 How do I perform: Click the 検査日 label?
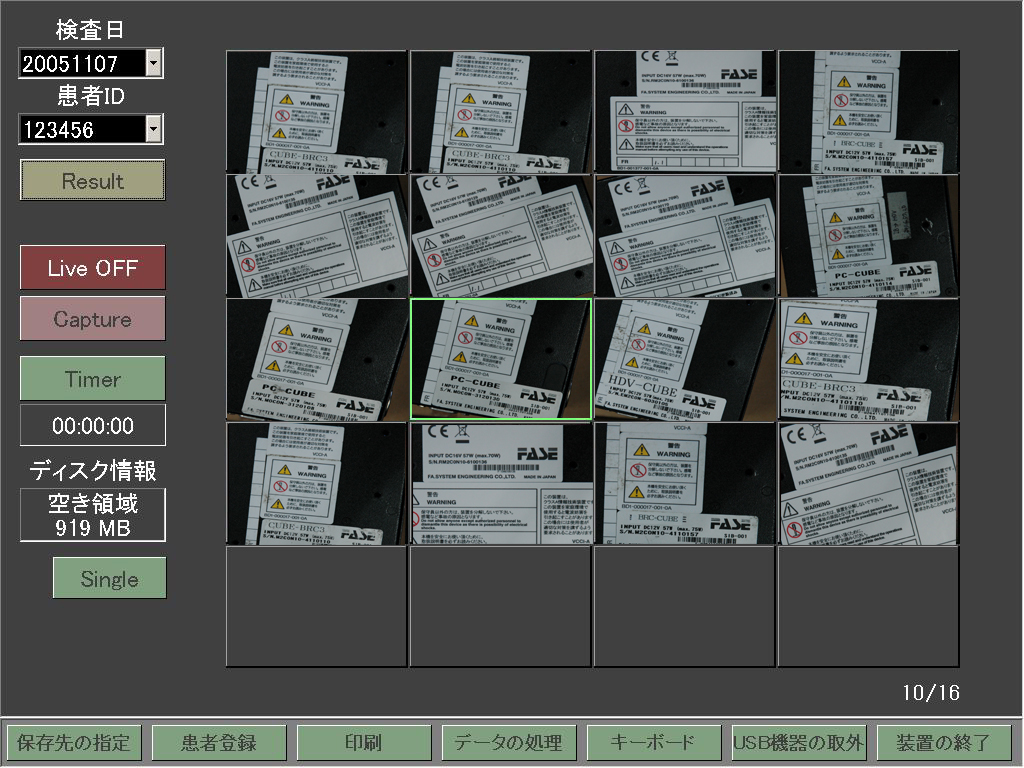(90, 30)
